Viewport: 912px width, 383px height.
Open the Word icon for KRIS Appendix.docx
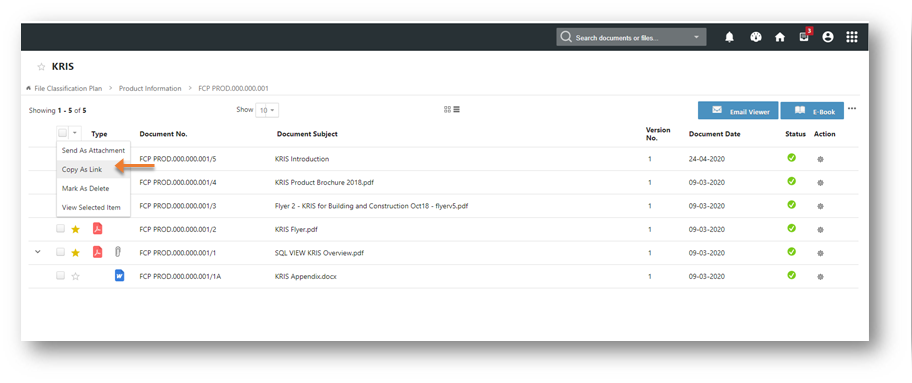119,275
